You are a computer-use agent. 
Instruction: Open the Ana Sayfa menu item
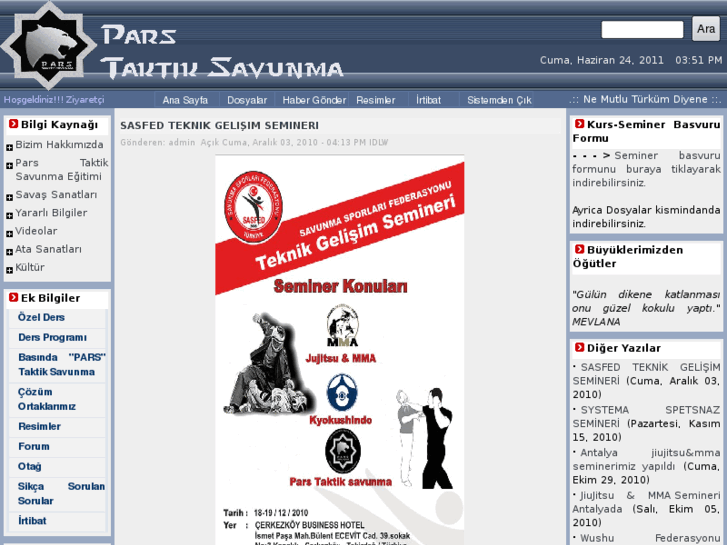click(x=185, y=100)
